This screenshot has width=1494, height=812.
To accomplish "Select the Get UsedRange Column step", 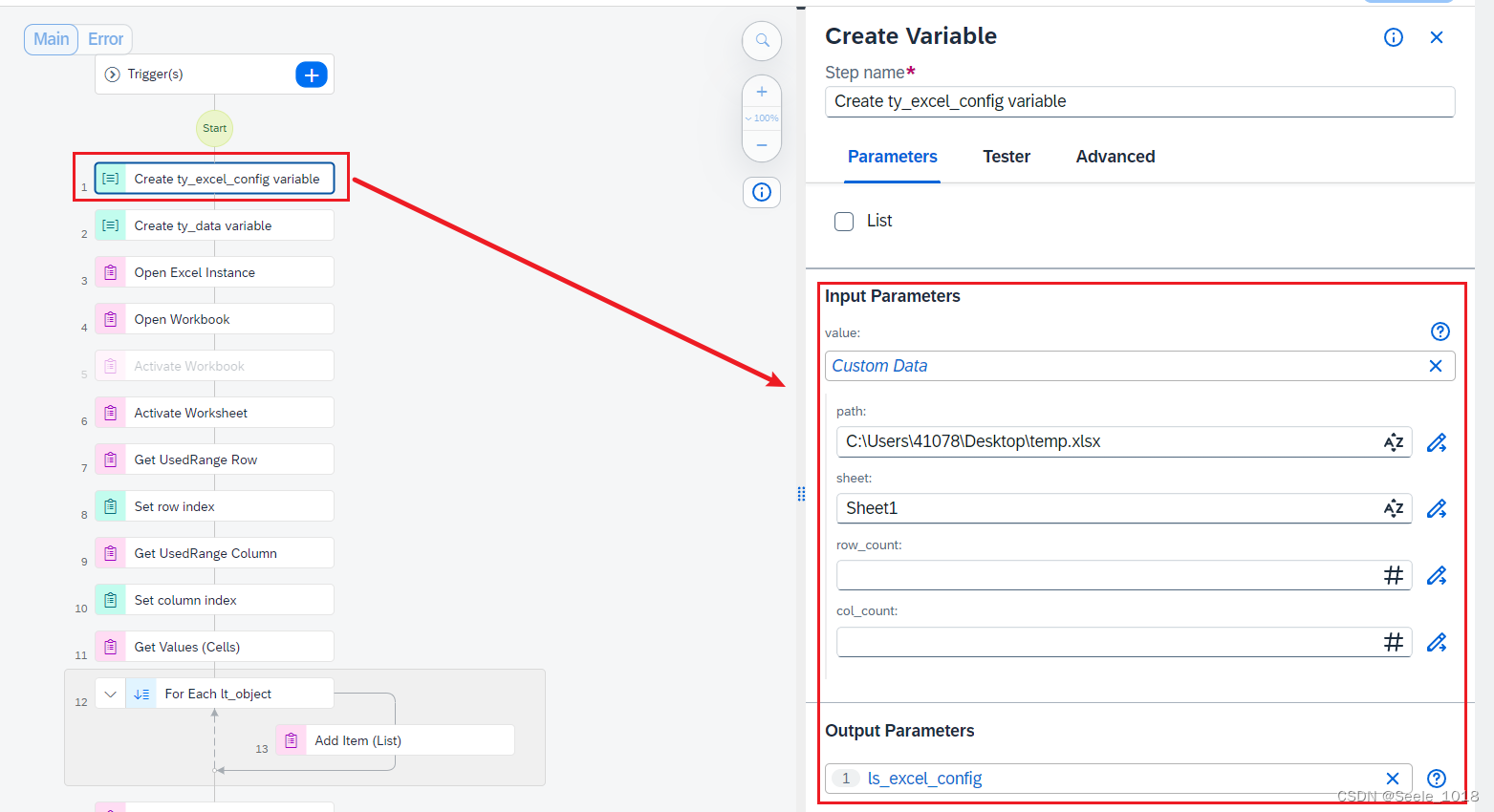I will 214,553.
